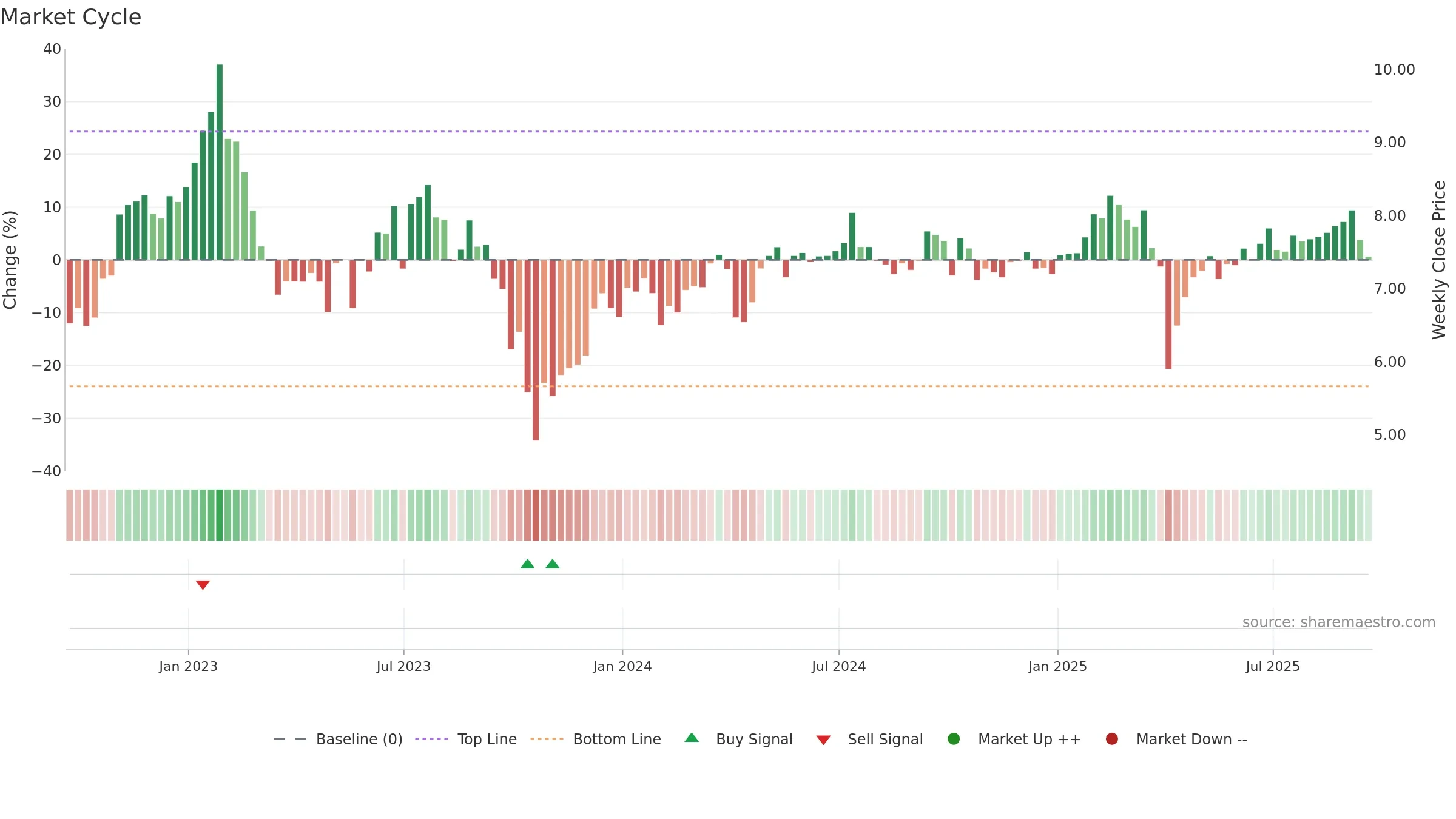1456x819 pixels.
Task: Toggle the Bottom Line legend item
Action: click(x=595, y=739)
